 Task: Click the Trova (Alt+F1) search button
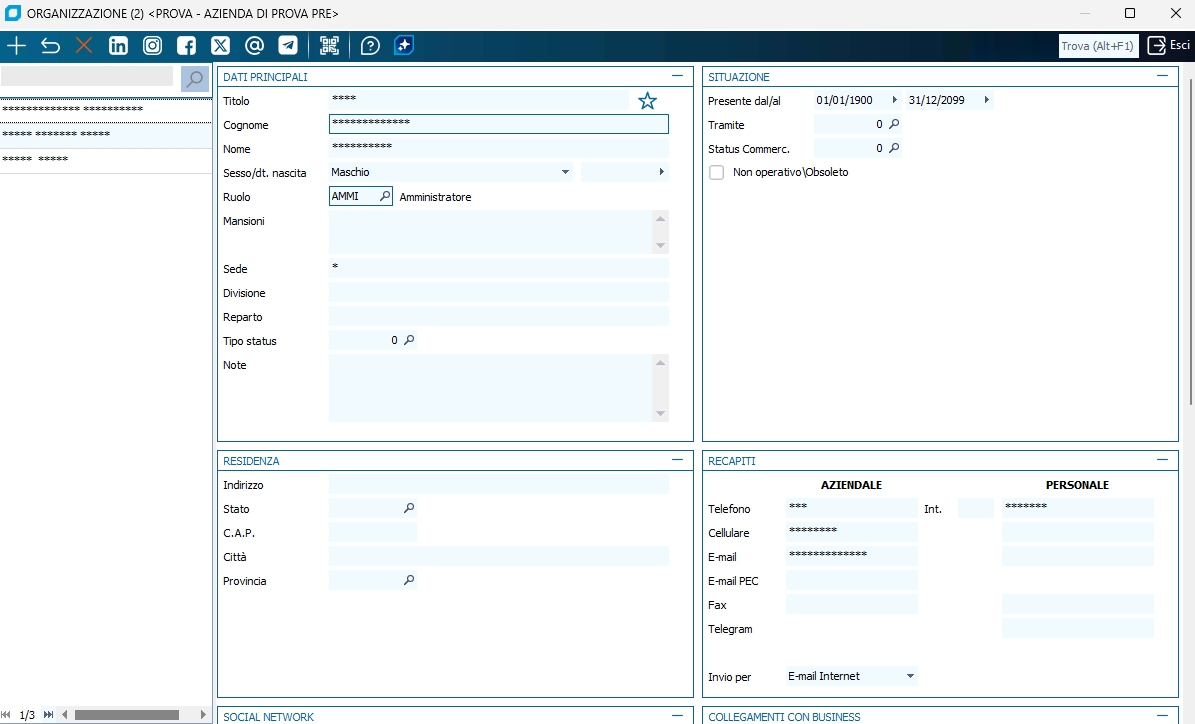click(1098, 46)
